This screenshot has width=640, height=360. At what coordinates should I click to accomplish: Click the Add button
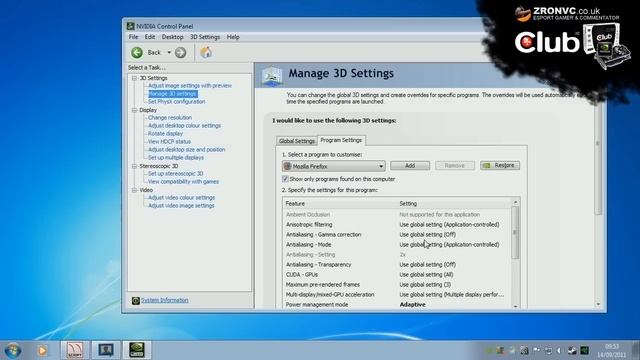coord(410,165)
